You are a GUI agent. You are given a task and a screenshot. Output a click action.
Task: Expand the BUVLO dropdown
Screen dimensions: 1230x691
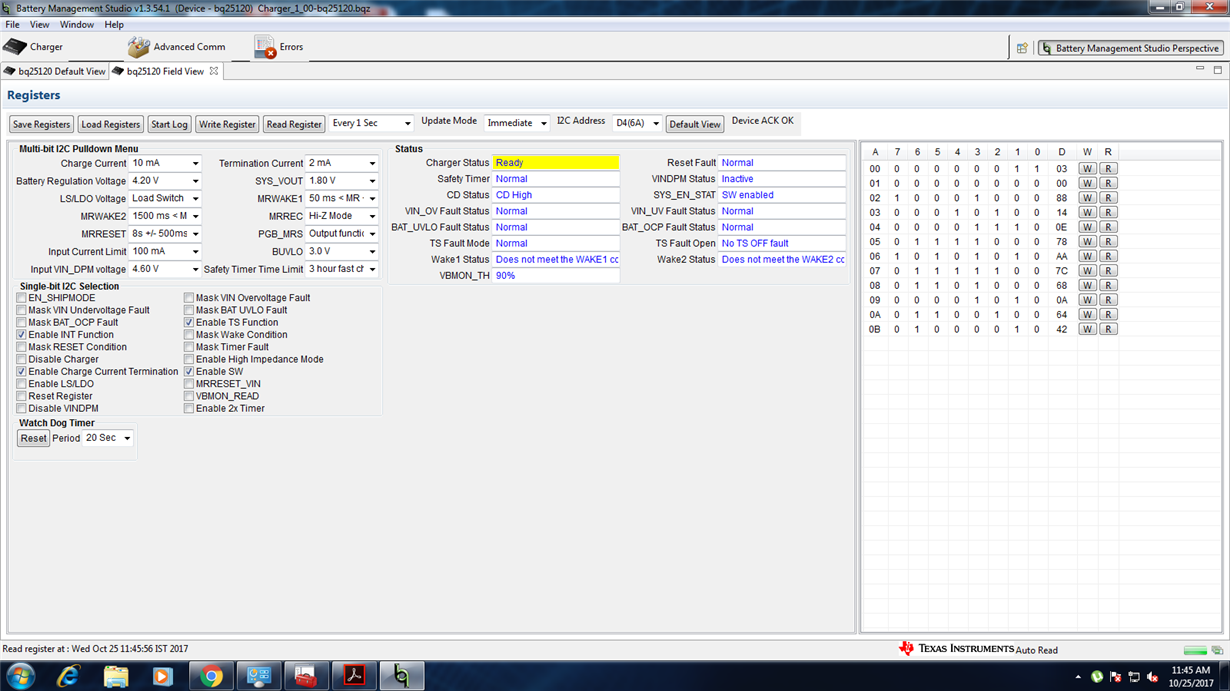point(342,251)
